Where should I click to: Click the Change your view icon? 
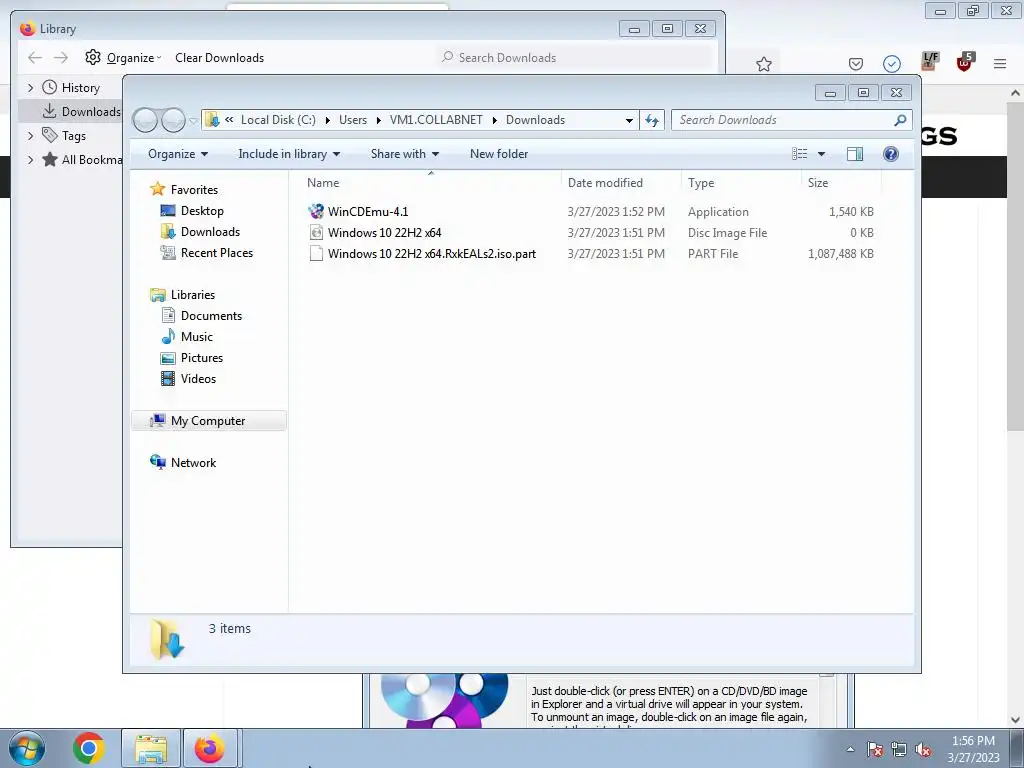799,153
